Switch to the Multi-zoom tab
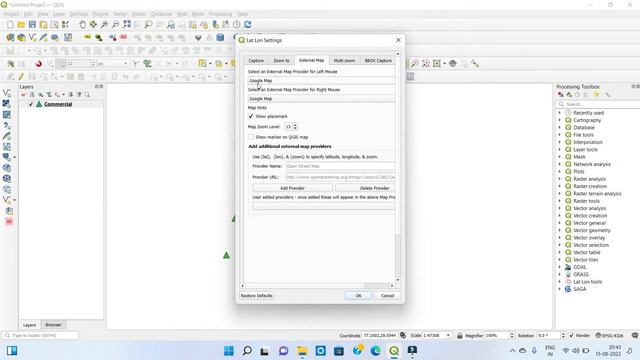Screen dimensions: 640x360 tap(344, 60)
